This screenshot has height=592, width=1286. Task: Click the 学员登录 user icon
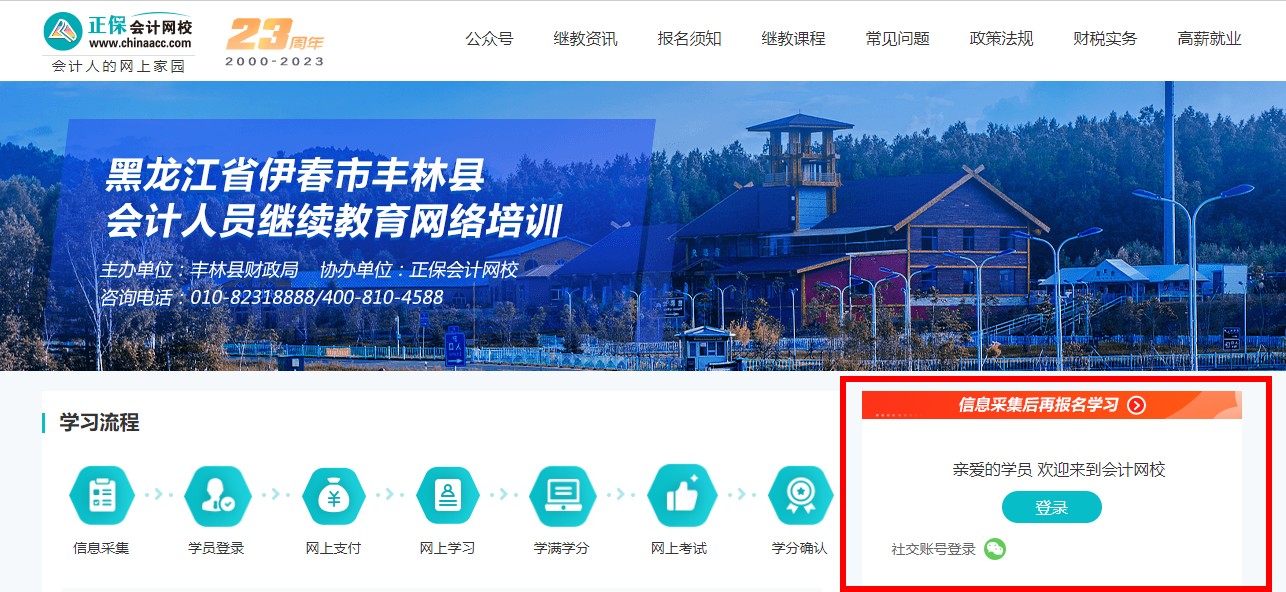point(215,496)
